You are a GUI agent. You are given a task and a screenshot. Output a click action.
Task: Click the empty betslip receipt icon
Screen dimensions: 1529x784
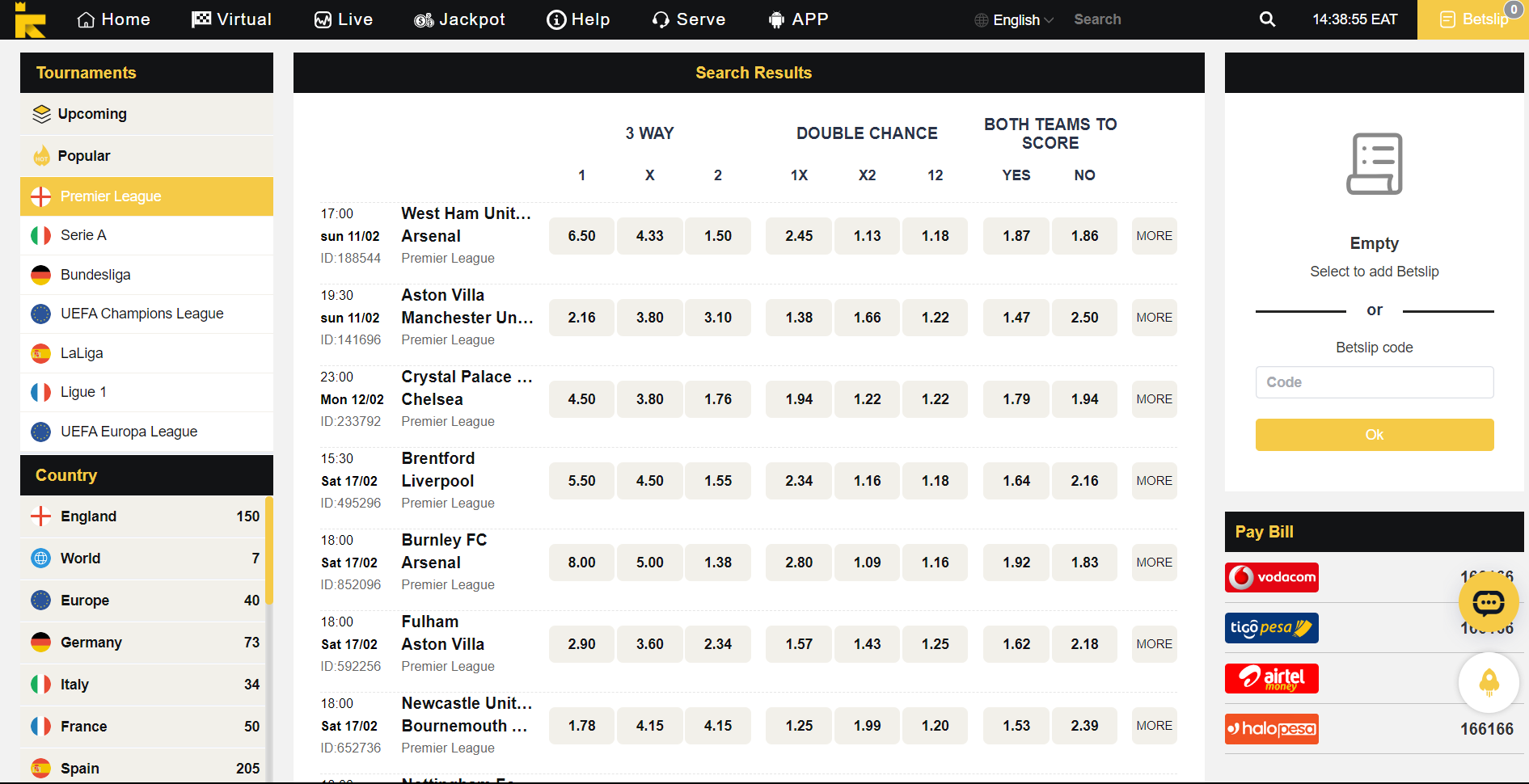(1375, 164)
